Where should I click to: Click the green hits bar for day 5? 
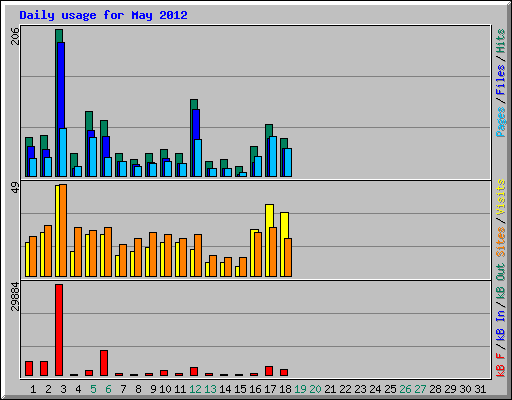coord(89,121)
